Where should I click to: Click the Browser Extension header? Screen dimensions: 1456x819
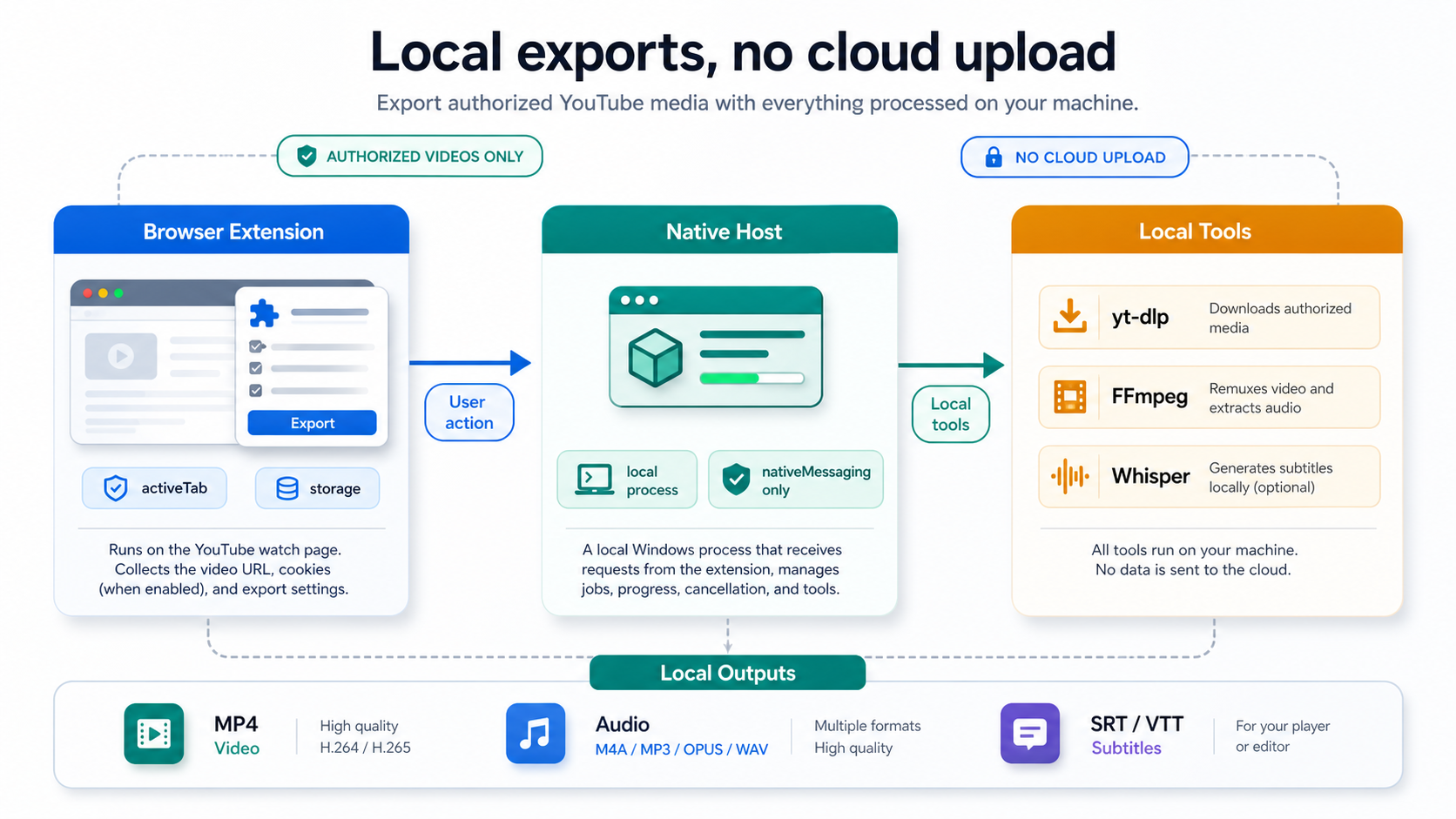[233, 232]
